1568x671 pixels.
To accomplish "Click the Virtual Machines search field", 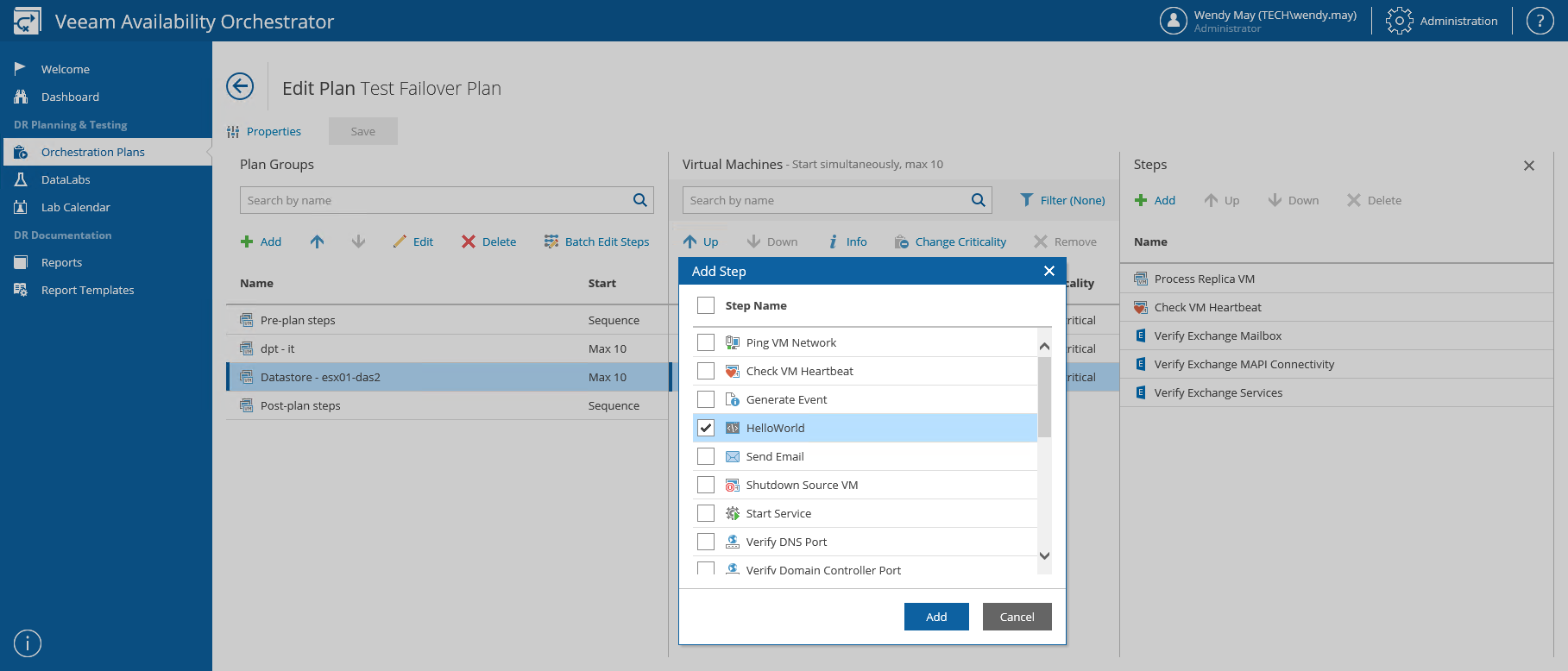I will coord(837,200).
